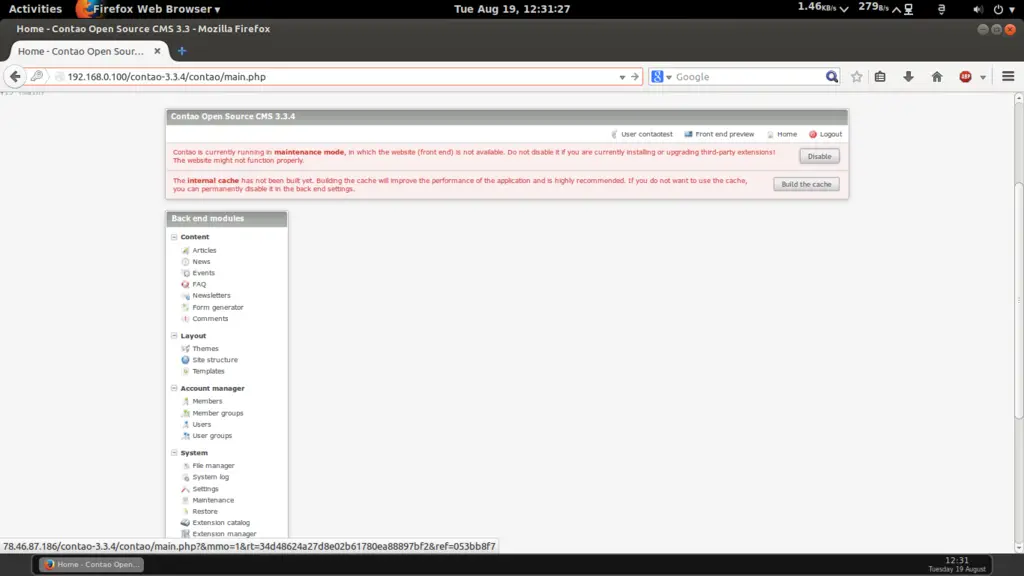Open the Templates module icon

pyautogui.click(x=185, y=371)
